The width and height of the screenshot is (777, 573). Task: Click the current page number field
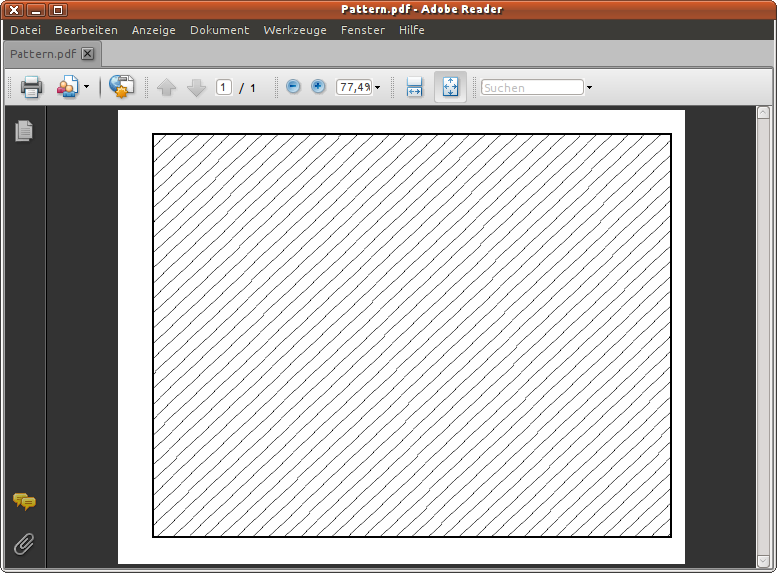coord(224,88)
